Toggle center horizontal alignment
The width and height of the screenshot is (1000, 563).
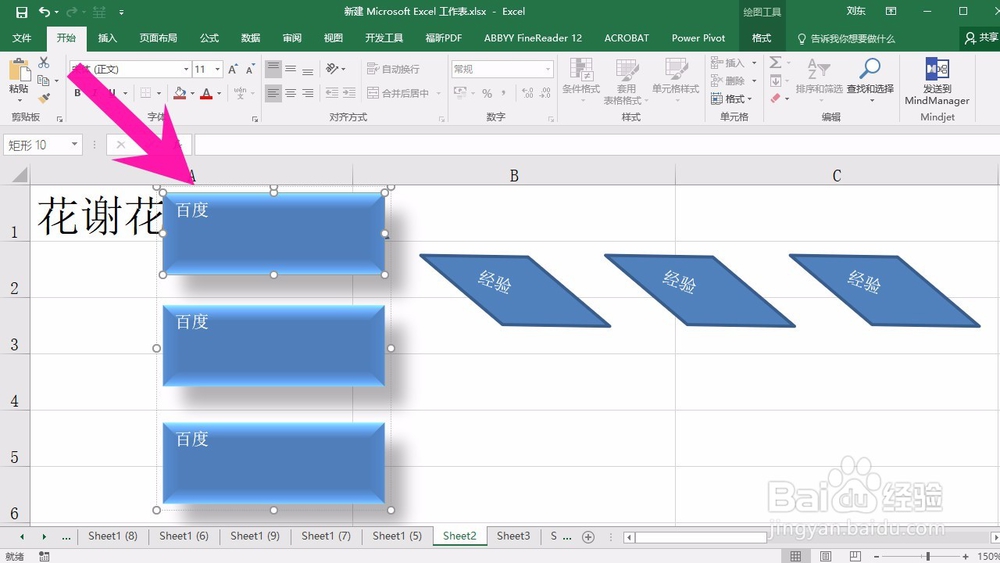pos(290,93)
